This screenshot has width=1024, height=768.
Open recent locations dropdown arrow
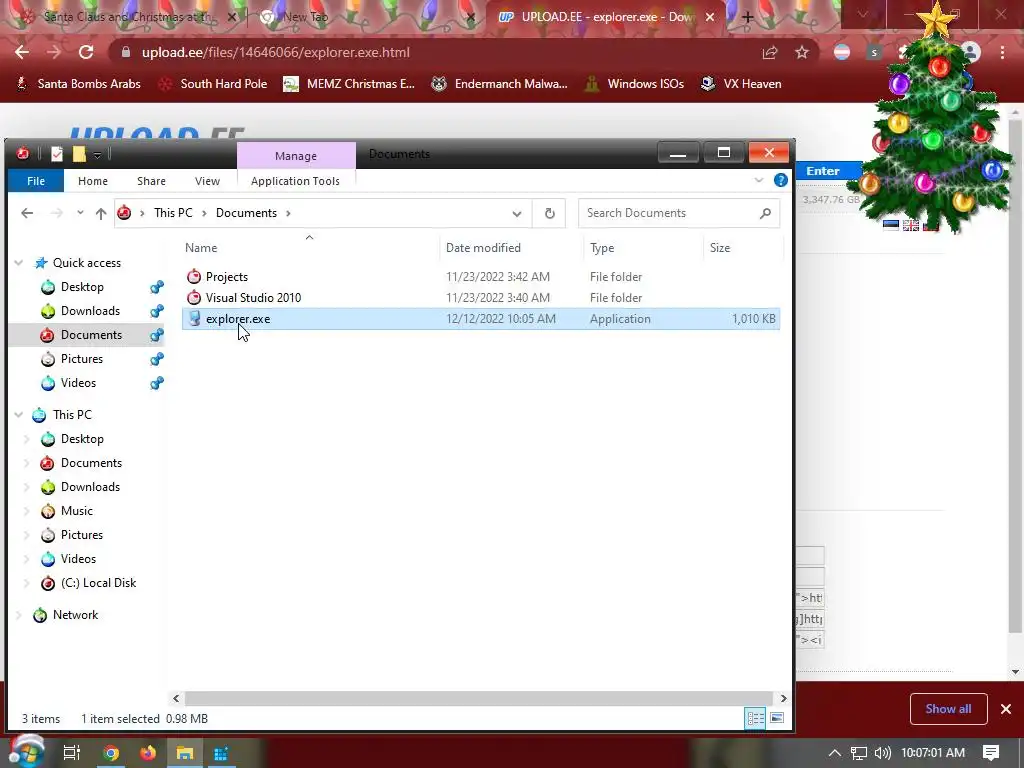click(80, 213)
